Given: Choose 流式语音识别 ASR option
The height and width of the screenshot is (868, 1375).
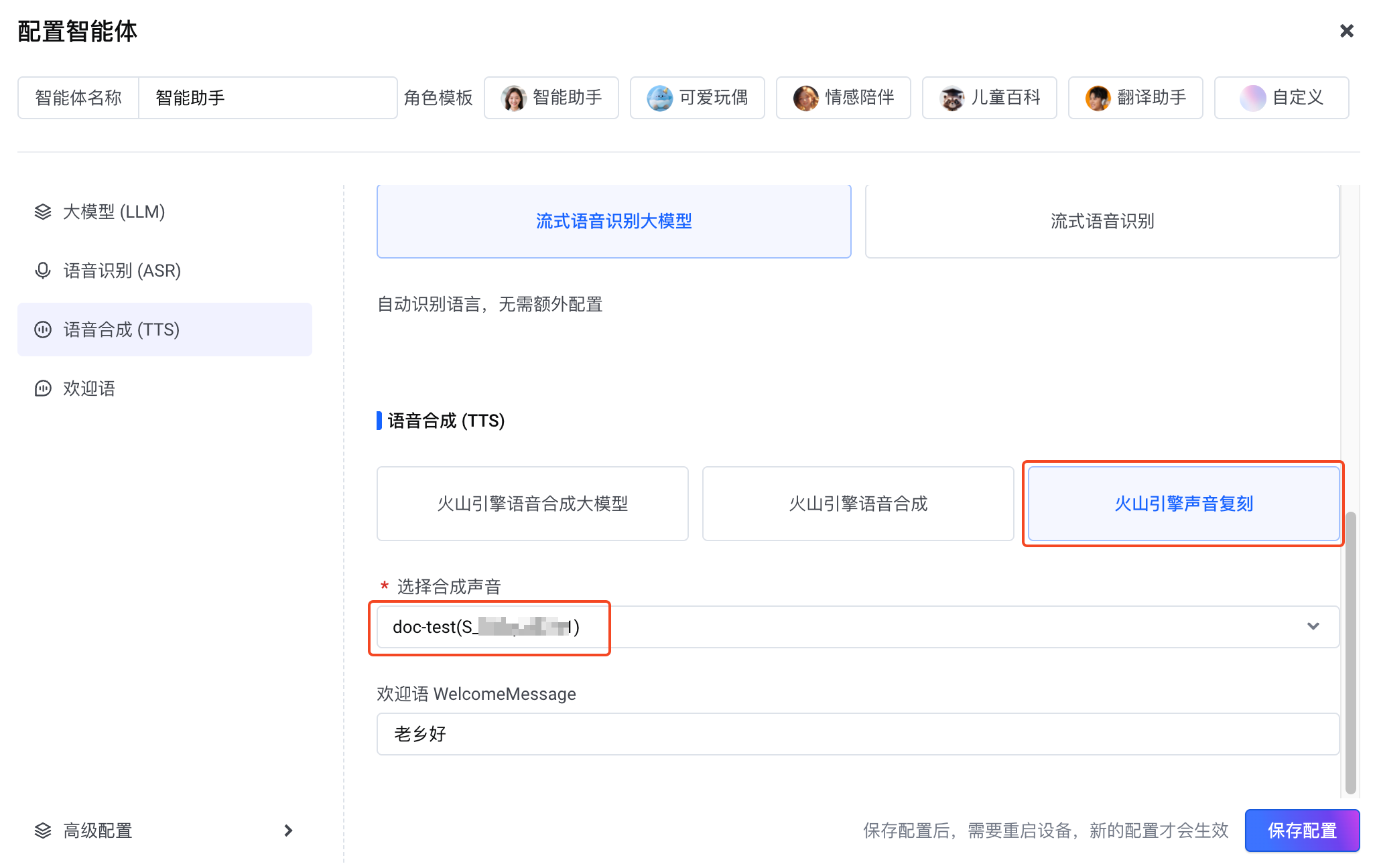Looking at the screenshot, I should coord(1102,221).
